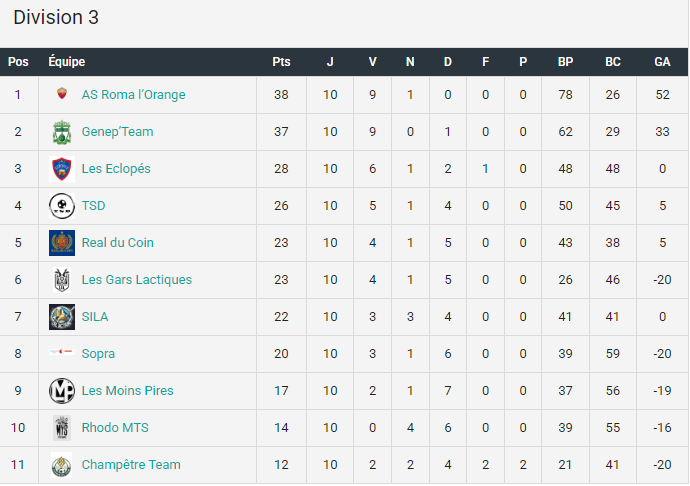The image size is (690, 486).
Task: Click the TSD circular logo
Action: [62, 206]
